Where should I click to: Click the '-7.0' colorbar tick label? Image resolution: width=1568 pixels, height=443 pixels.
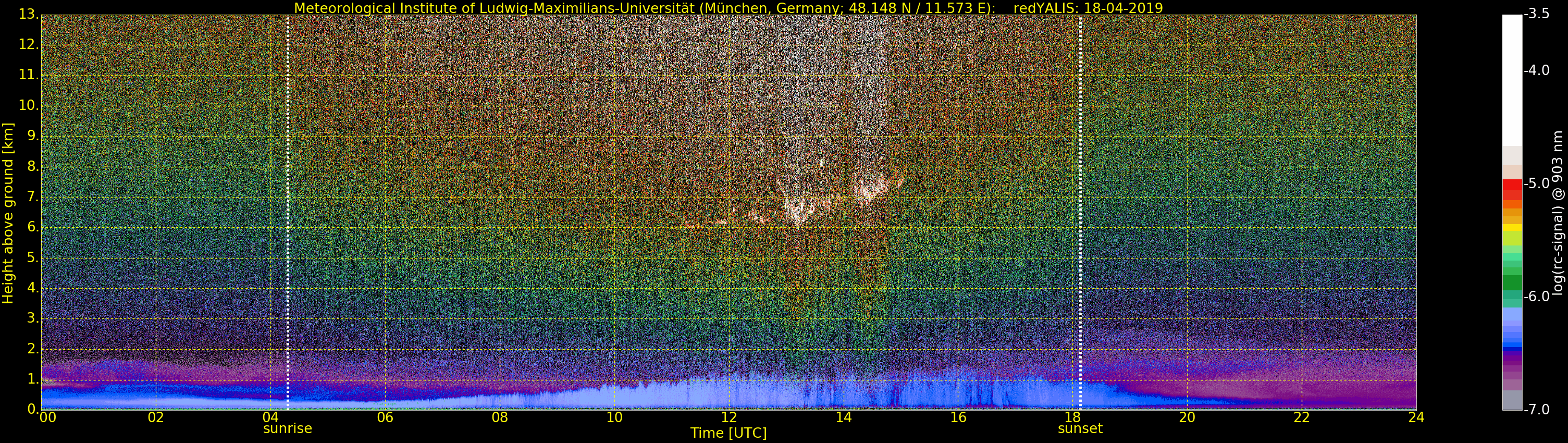pos(1537,410)
